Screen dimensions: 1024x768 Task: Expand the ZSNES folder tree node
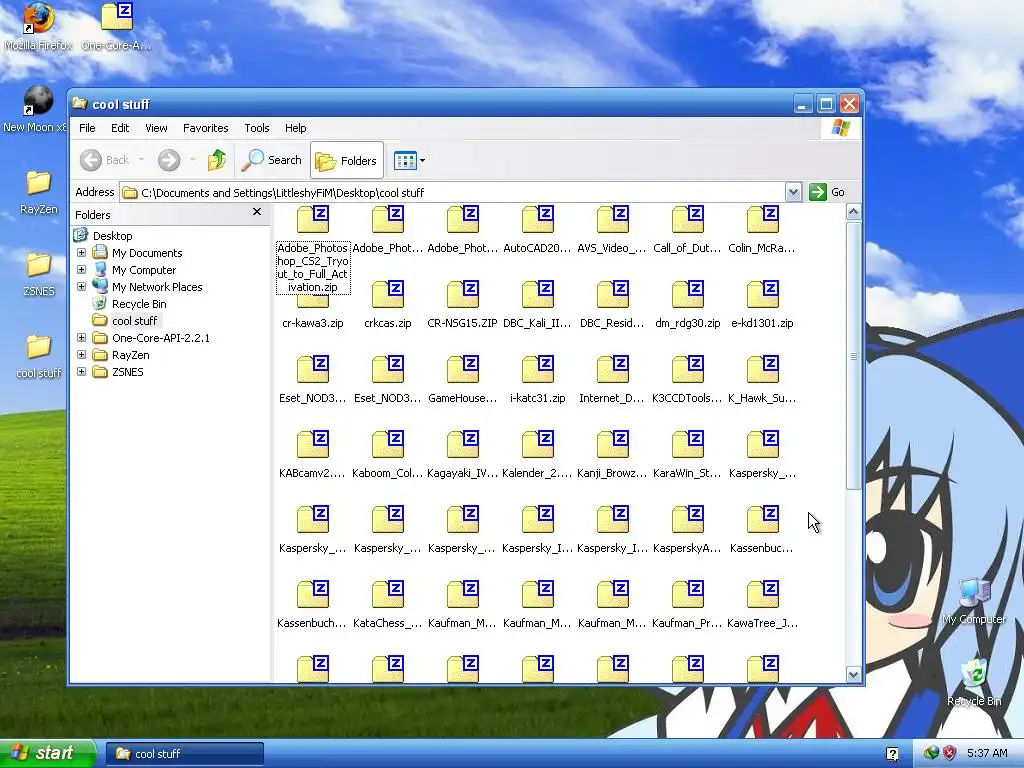coord(82,372)
